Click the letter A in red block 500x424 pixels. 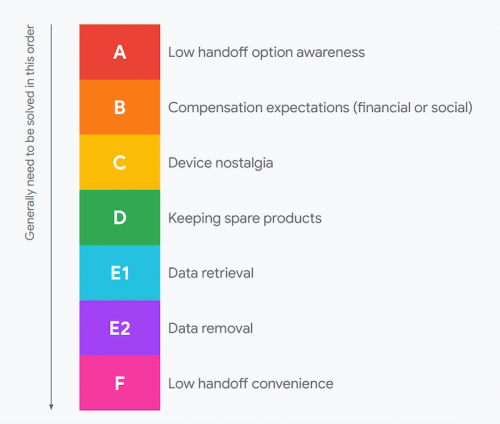[x=120, y=52]
